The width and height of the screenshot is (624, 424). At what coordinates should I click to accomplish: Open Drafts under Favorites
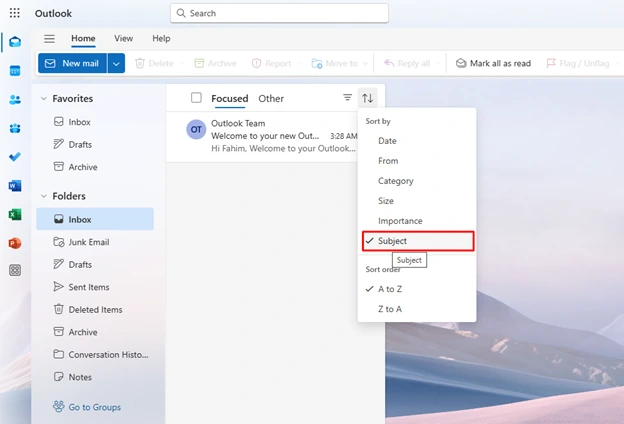[95, 144]
